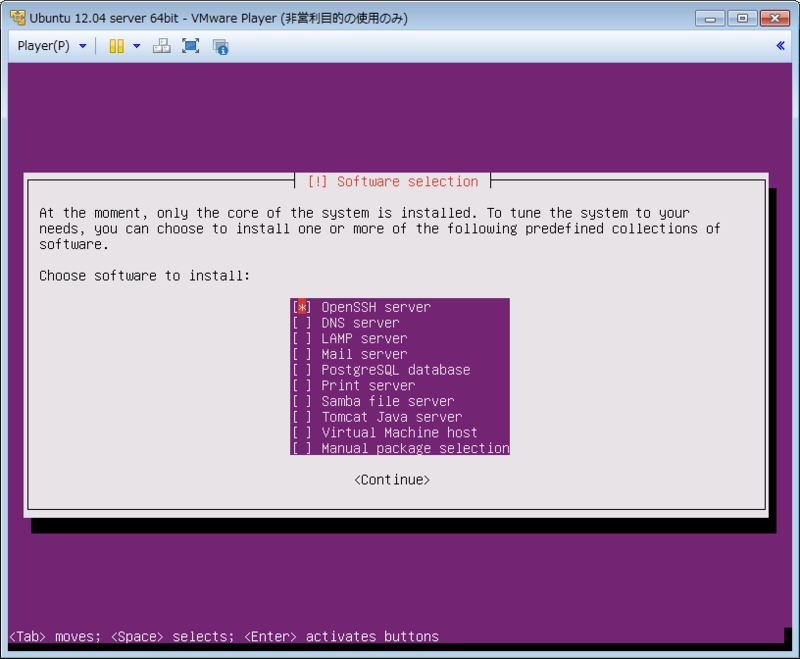
Task: Click the Samba file server label
Action: click(x=388, y=401)
